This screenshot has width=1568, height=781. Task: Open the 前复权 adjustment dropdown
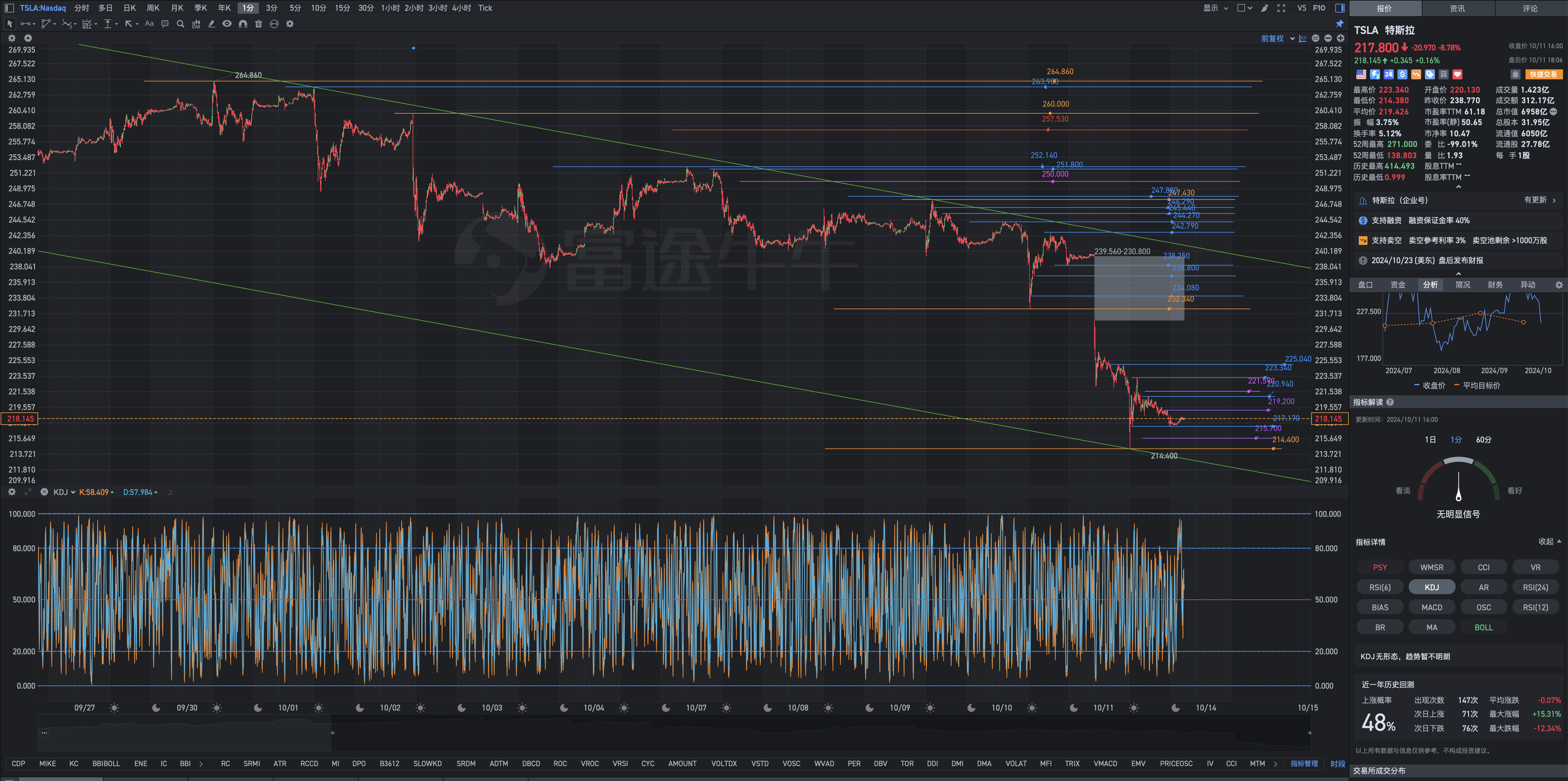(x=1278, y=38)
